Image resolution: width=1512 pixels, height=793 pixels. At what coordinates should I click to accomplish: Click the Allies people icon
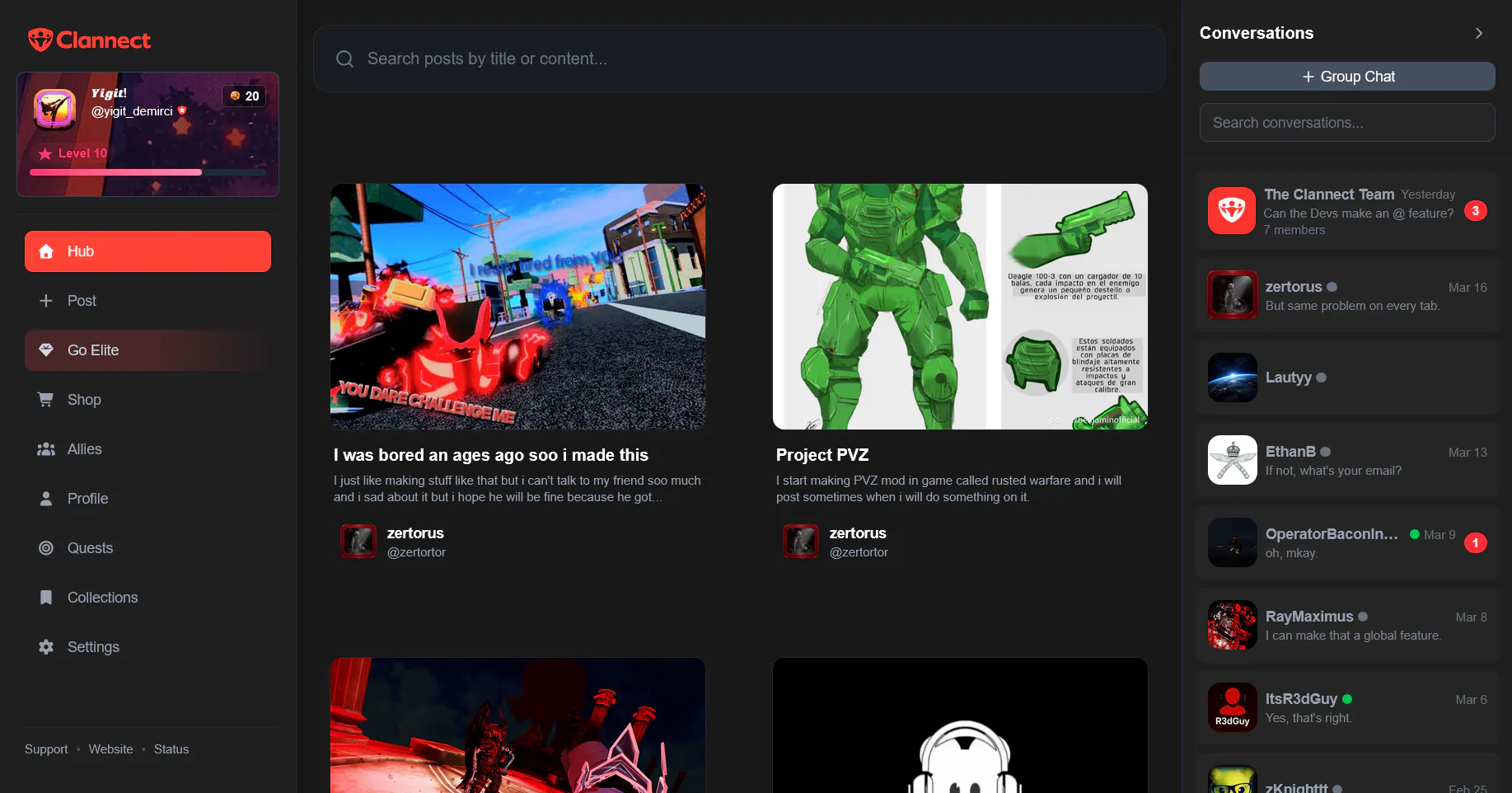[x=46, y=449]
